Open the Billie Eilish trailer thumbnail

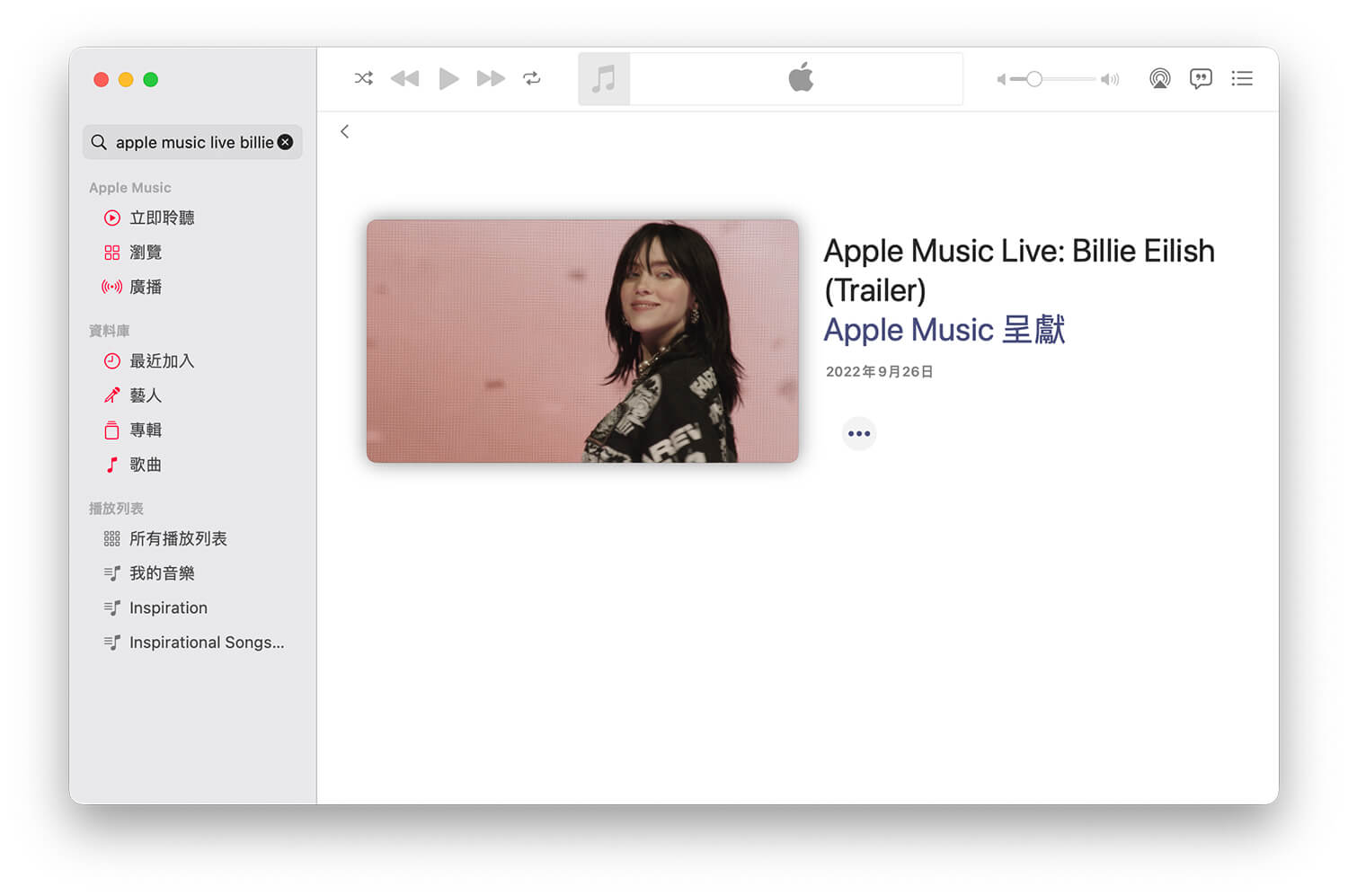pyautogui.click(x=582, y=342)
